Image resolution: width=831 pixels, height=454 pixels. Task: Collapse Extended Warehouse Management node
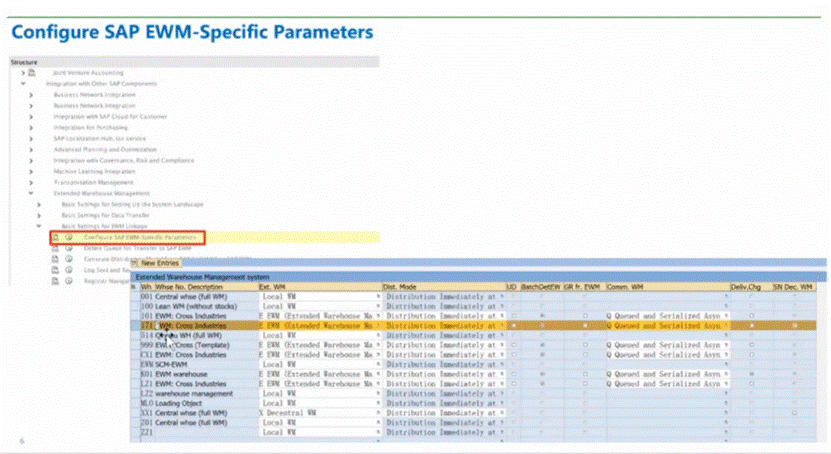pos(31,193)
